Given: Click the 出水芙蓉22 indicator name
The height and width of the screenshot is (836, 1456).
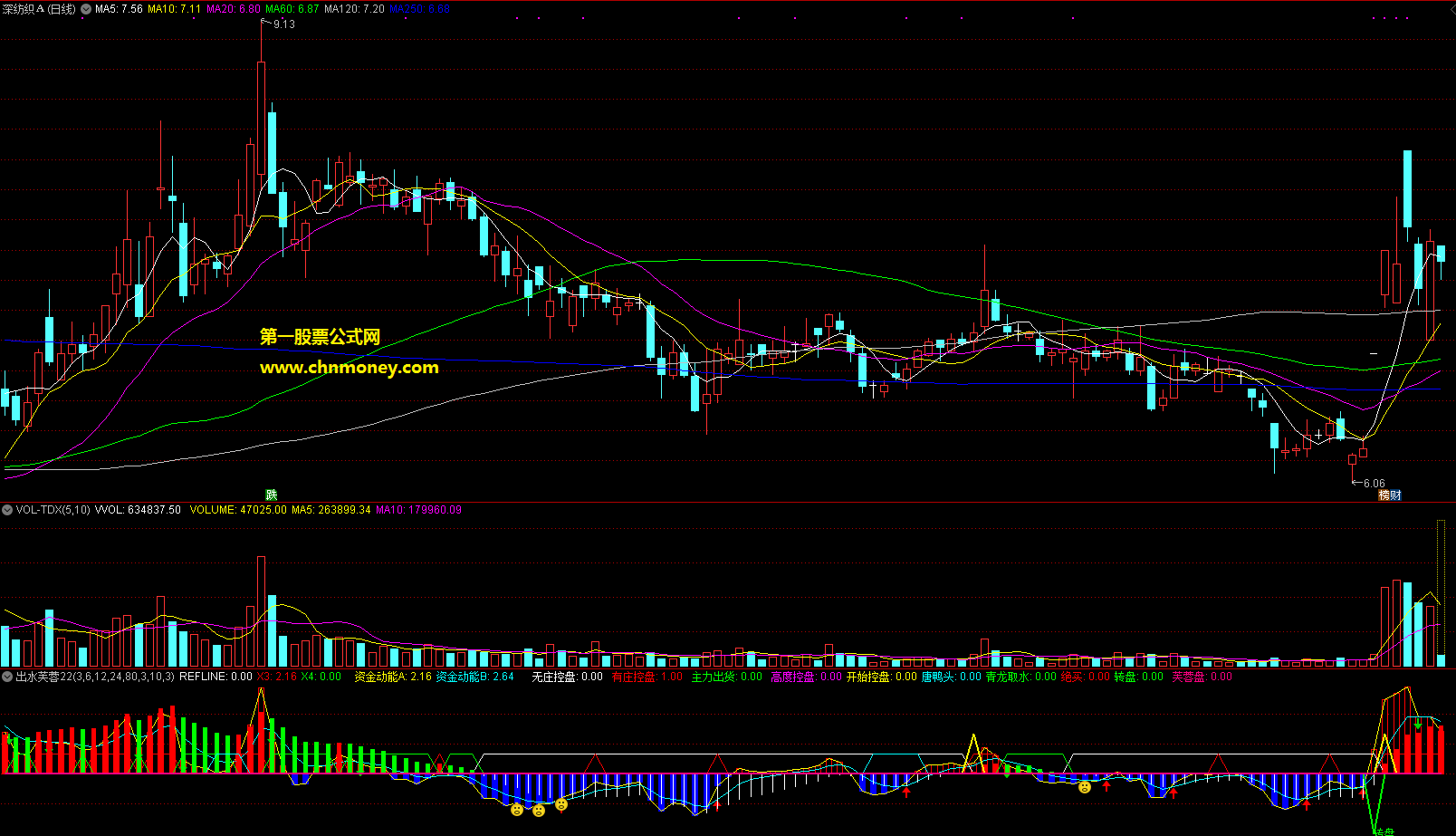Looking at the screenshot, I should point(95,677).
